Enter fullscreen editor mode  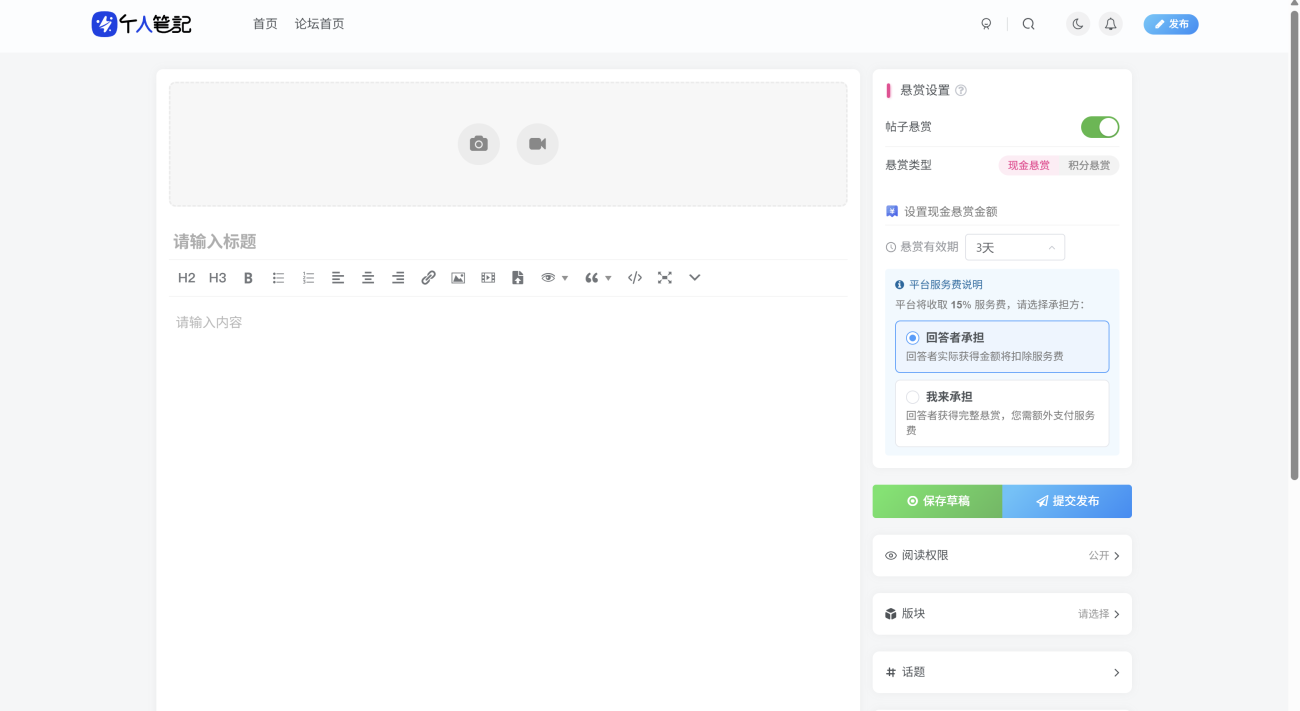pyautogui.click(x=664, y=278)
